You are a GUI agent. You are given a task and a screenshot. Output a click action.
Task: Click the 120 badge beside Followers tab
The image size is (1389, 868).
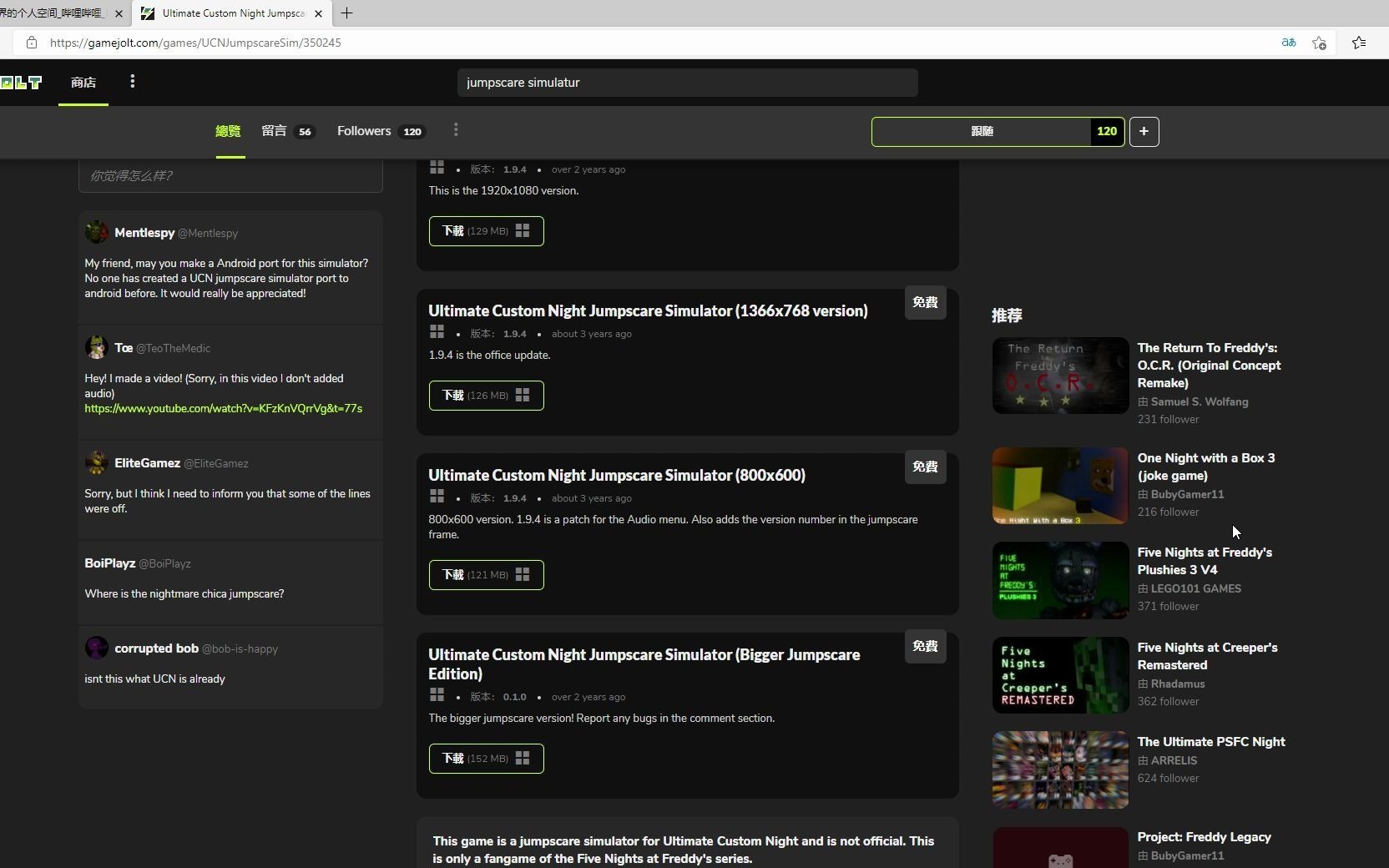click(x=412, y=132)
